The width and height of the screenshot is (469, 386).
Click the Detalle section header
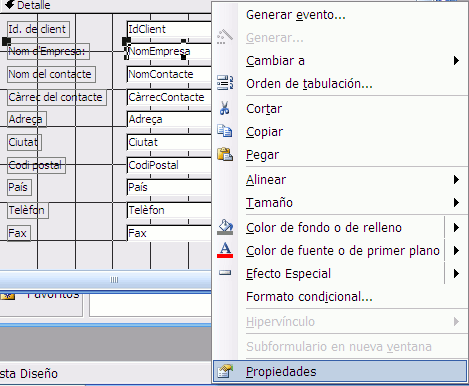34,5
